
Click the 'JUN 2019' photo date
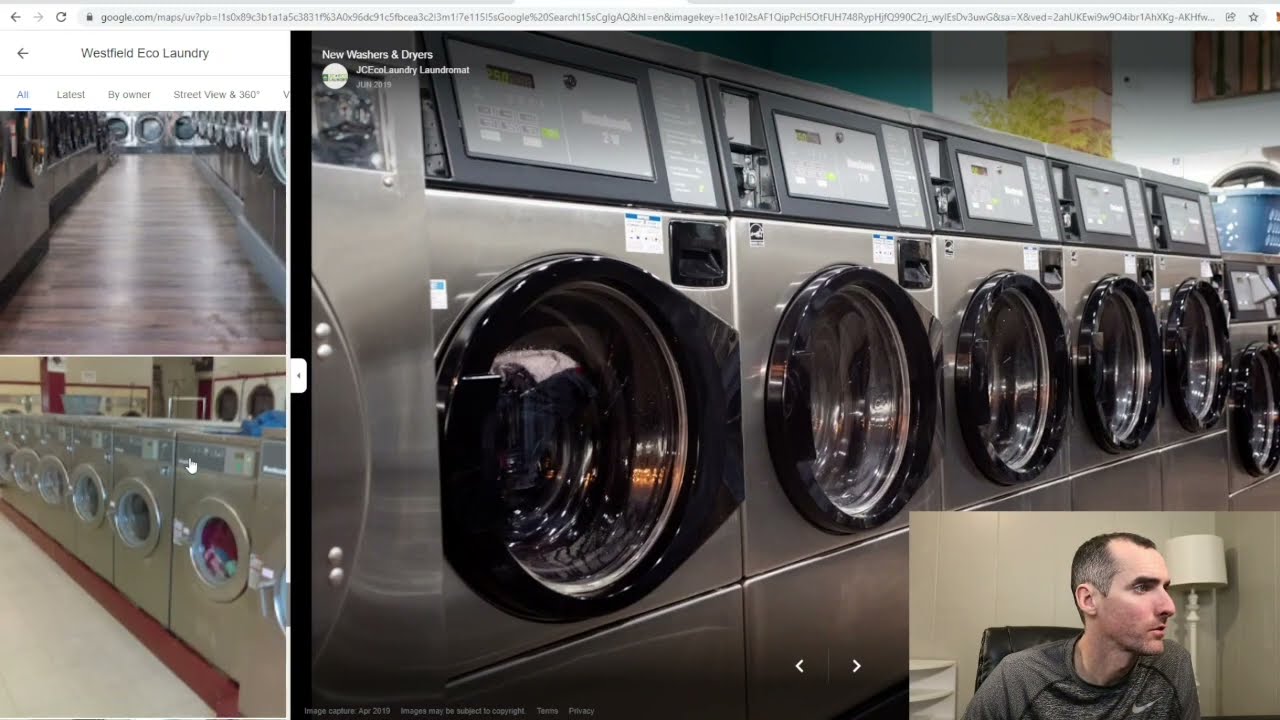pos(373,85)
